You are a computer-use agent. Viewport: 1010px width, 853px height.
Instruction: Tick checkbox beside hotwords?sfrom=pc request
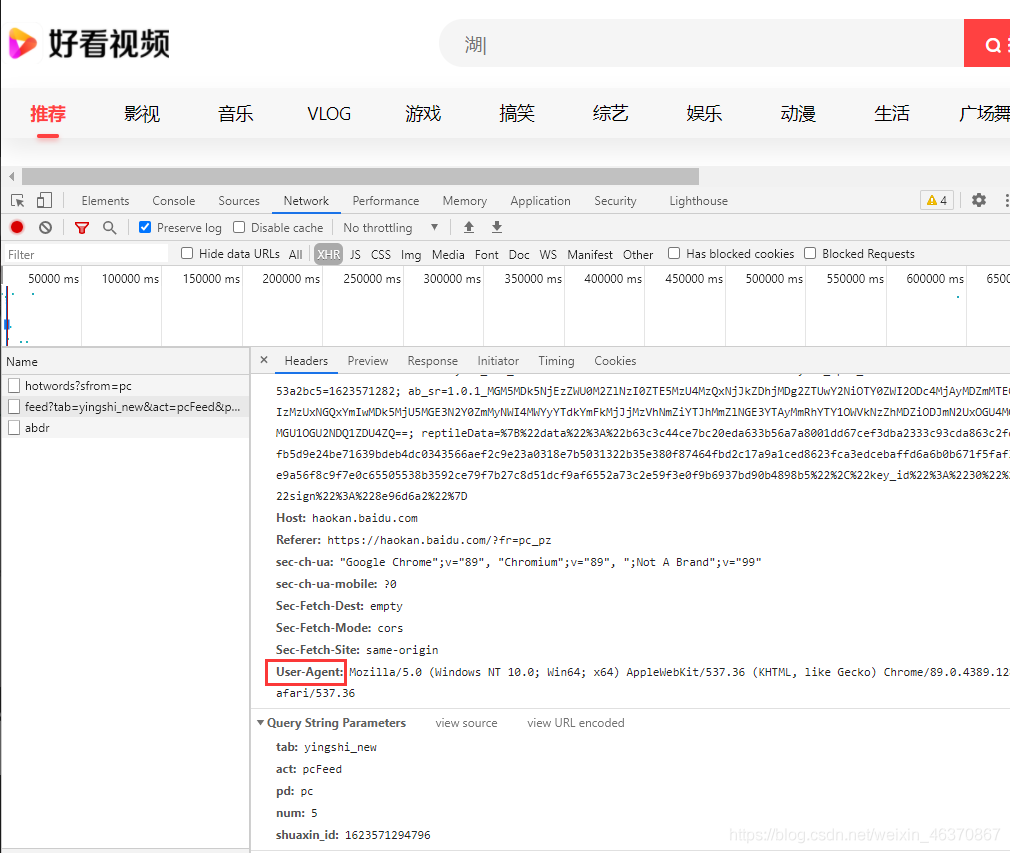(14, 386)
